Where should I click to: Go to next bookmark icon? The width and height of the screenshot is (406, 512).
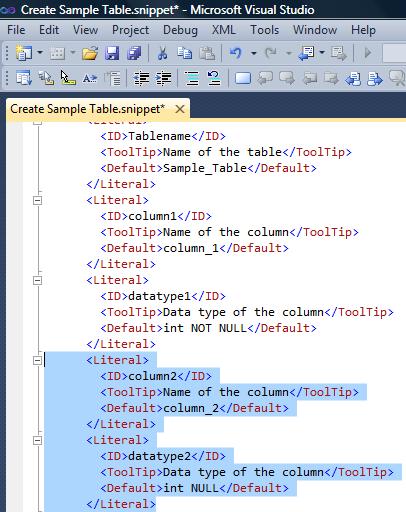(287, 79)
